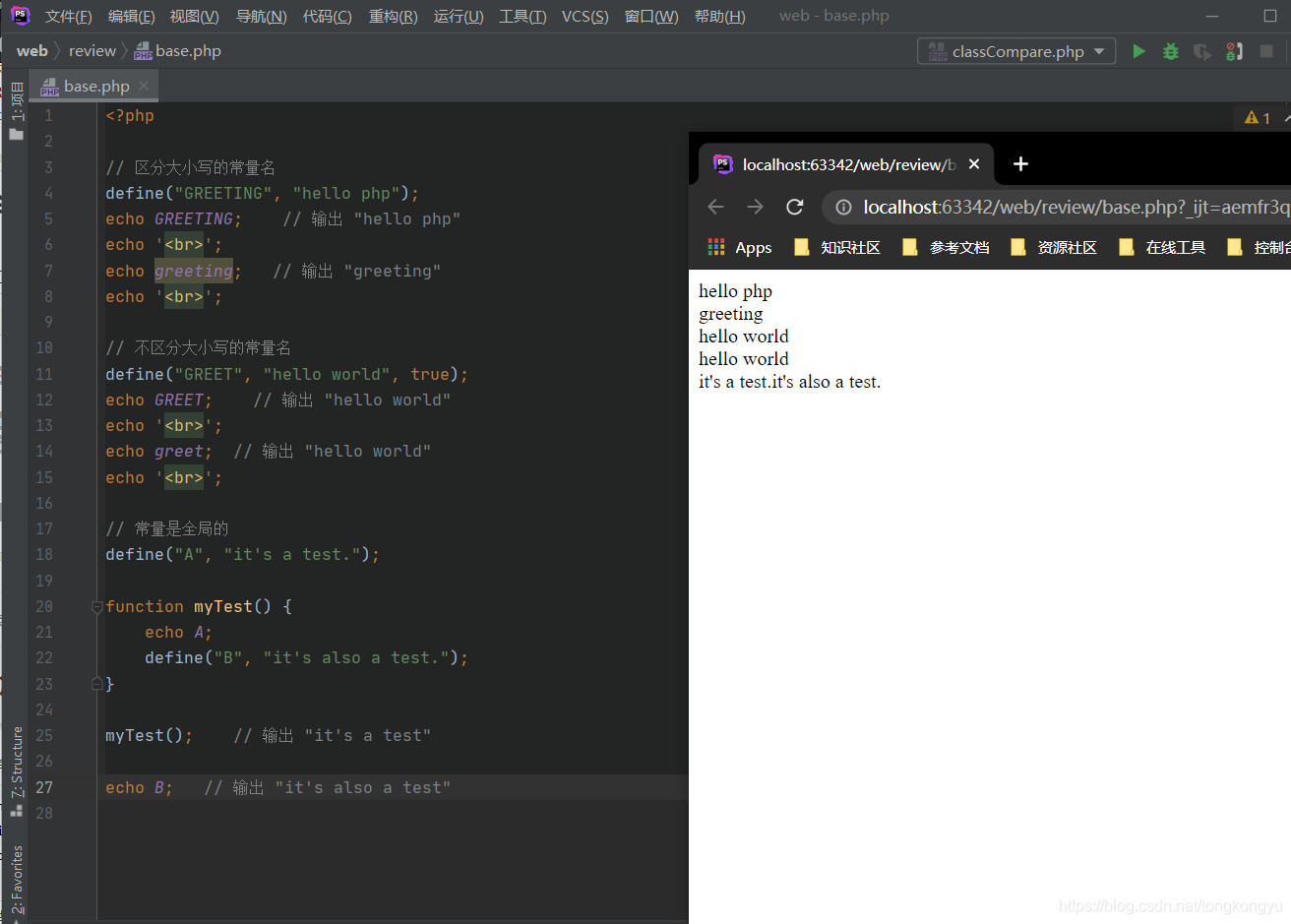Open the 视图(V) menu

point(195,17)
